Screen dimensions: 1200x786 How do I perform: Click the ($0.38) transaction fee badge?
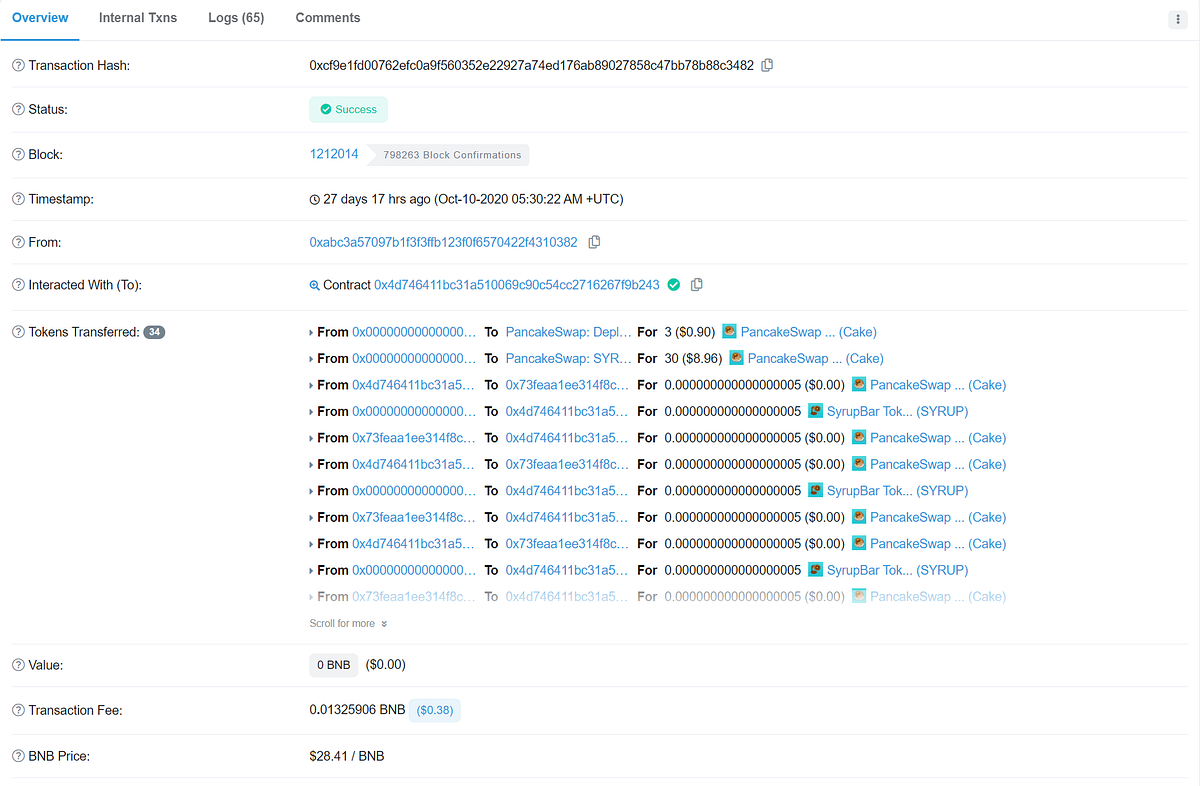point(434,710)
